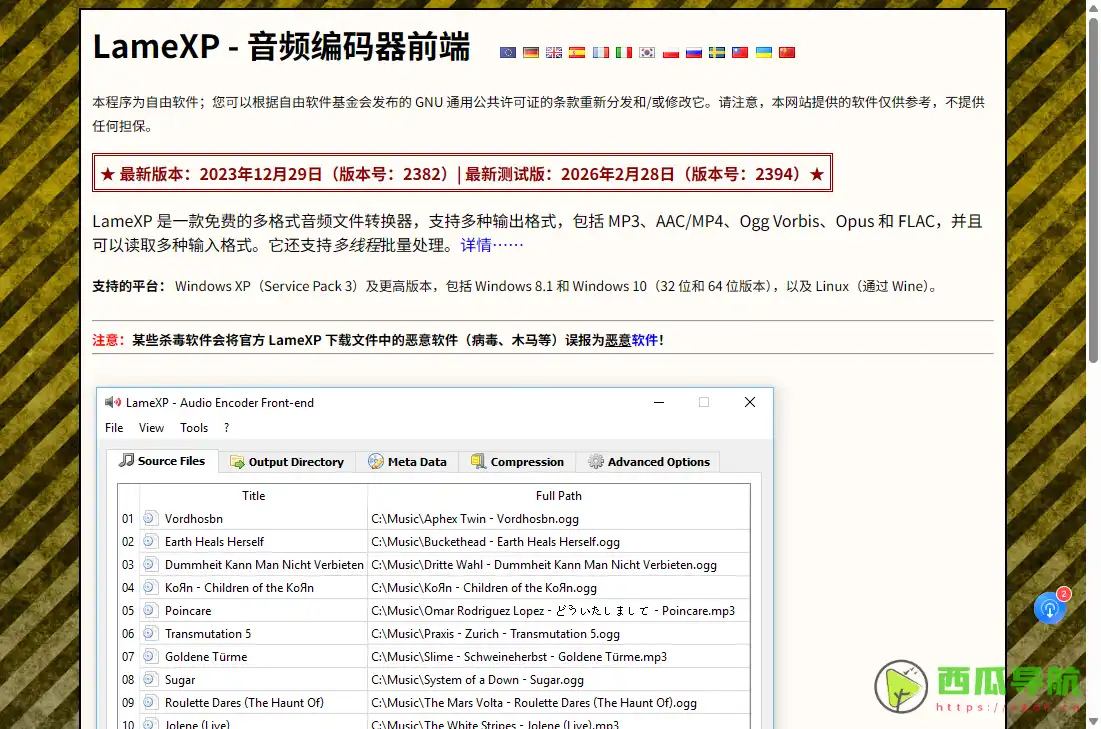
Task: Select the Polish flag language
Action: [x=671, y=53]
